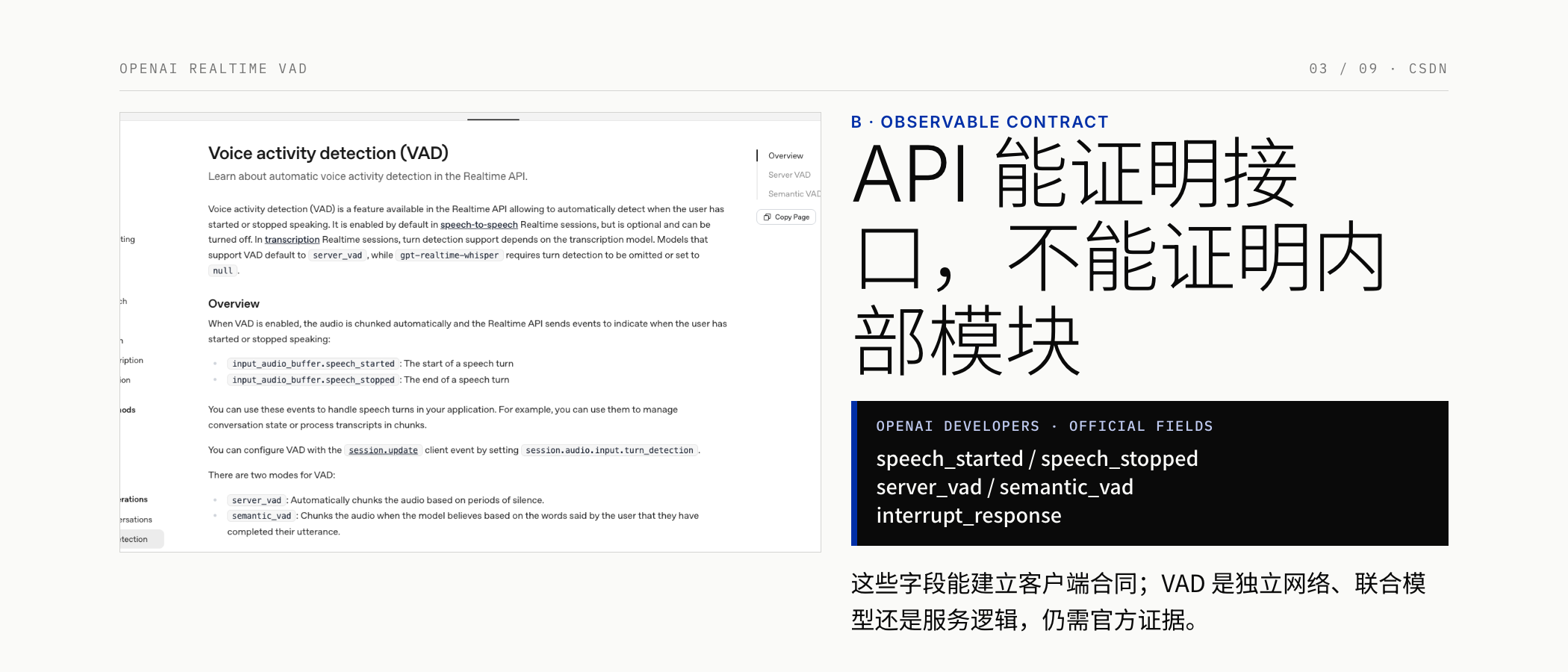Click the Copy Page button
This screenshot has height=672, width=1568.
click(x=786, y=217)
